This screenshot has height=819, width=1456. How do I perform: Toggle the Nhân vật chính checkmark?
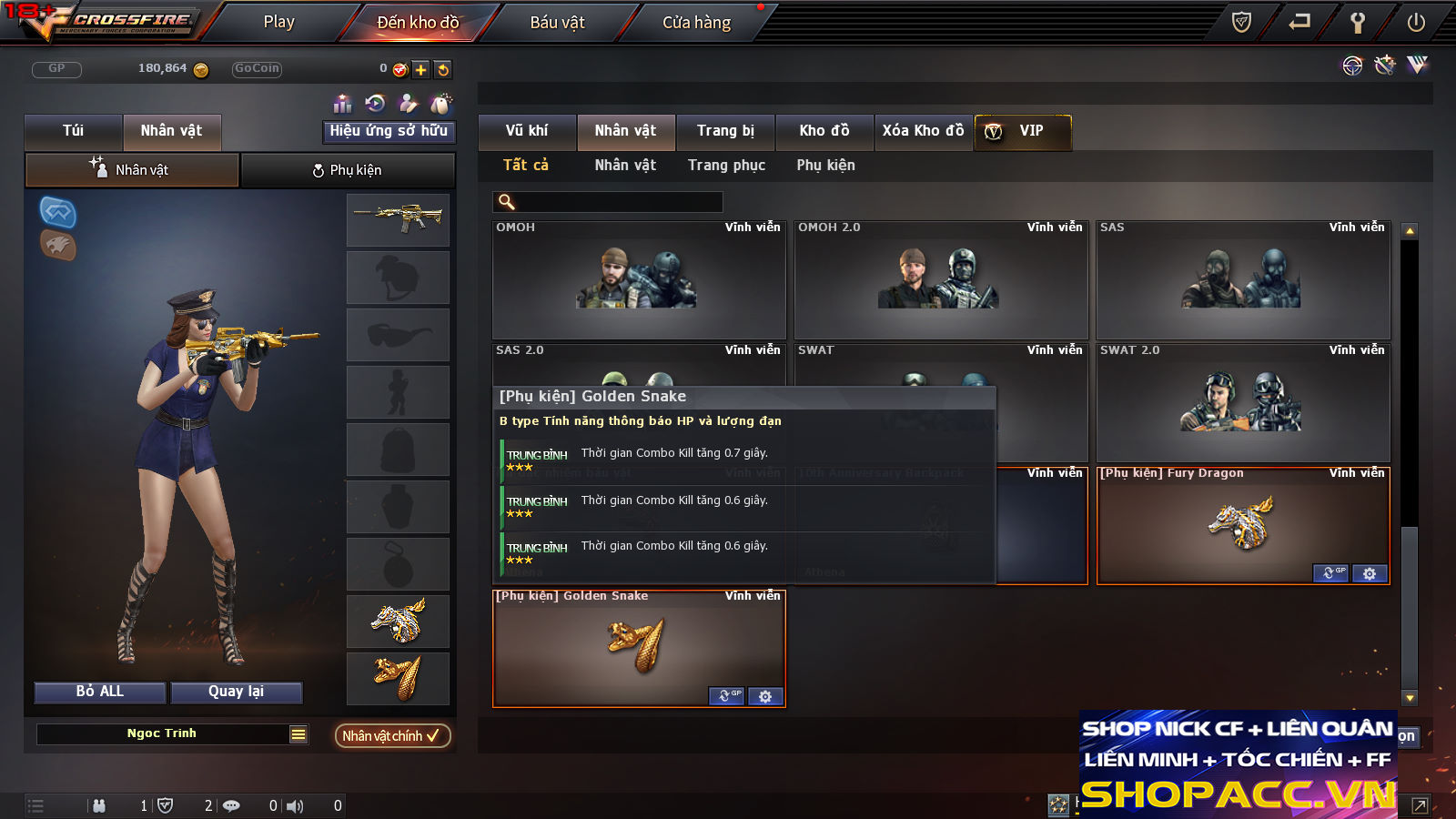click(392, 735)
